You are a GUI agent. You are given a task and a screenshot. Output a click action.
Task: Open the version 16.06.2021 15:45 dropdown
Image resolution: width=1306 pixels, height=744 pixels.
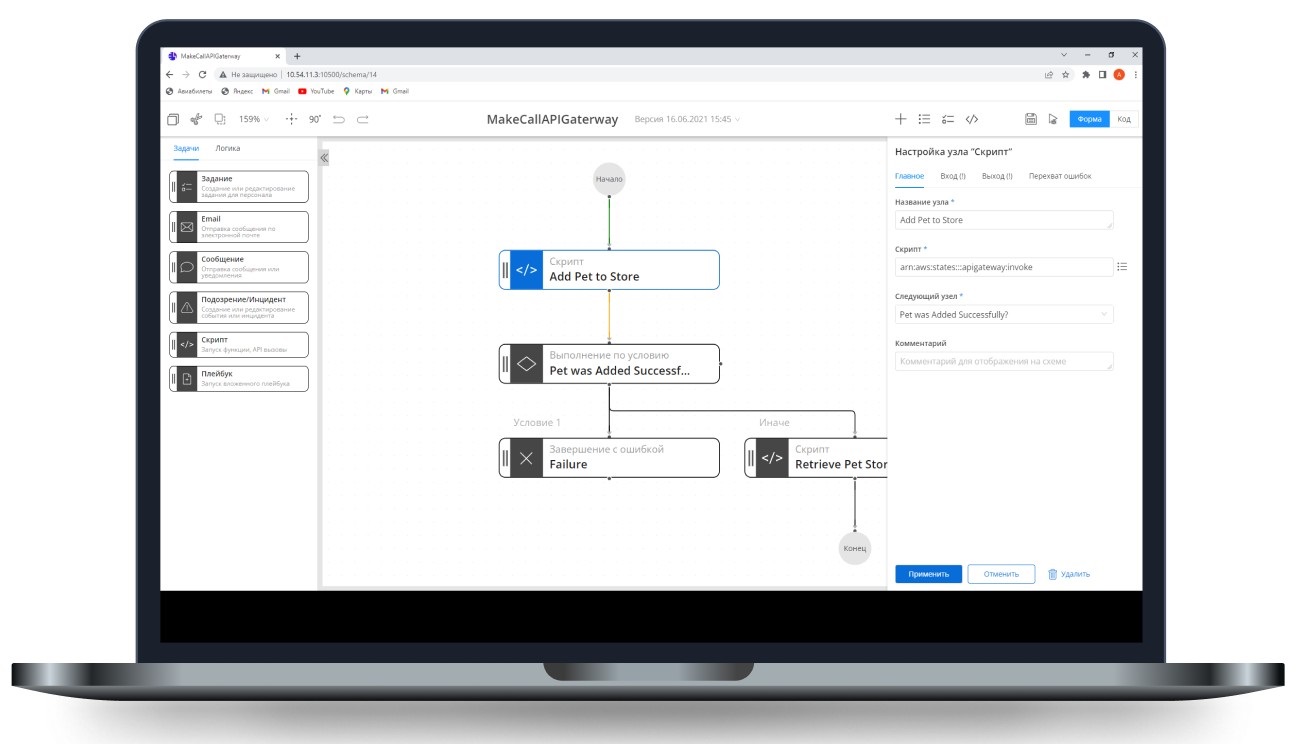coord(687,119)
